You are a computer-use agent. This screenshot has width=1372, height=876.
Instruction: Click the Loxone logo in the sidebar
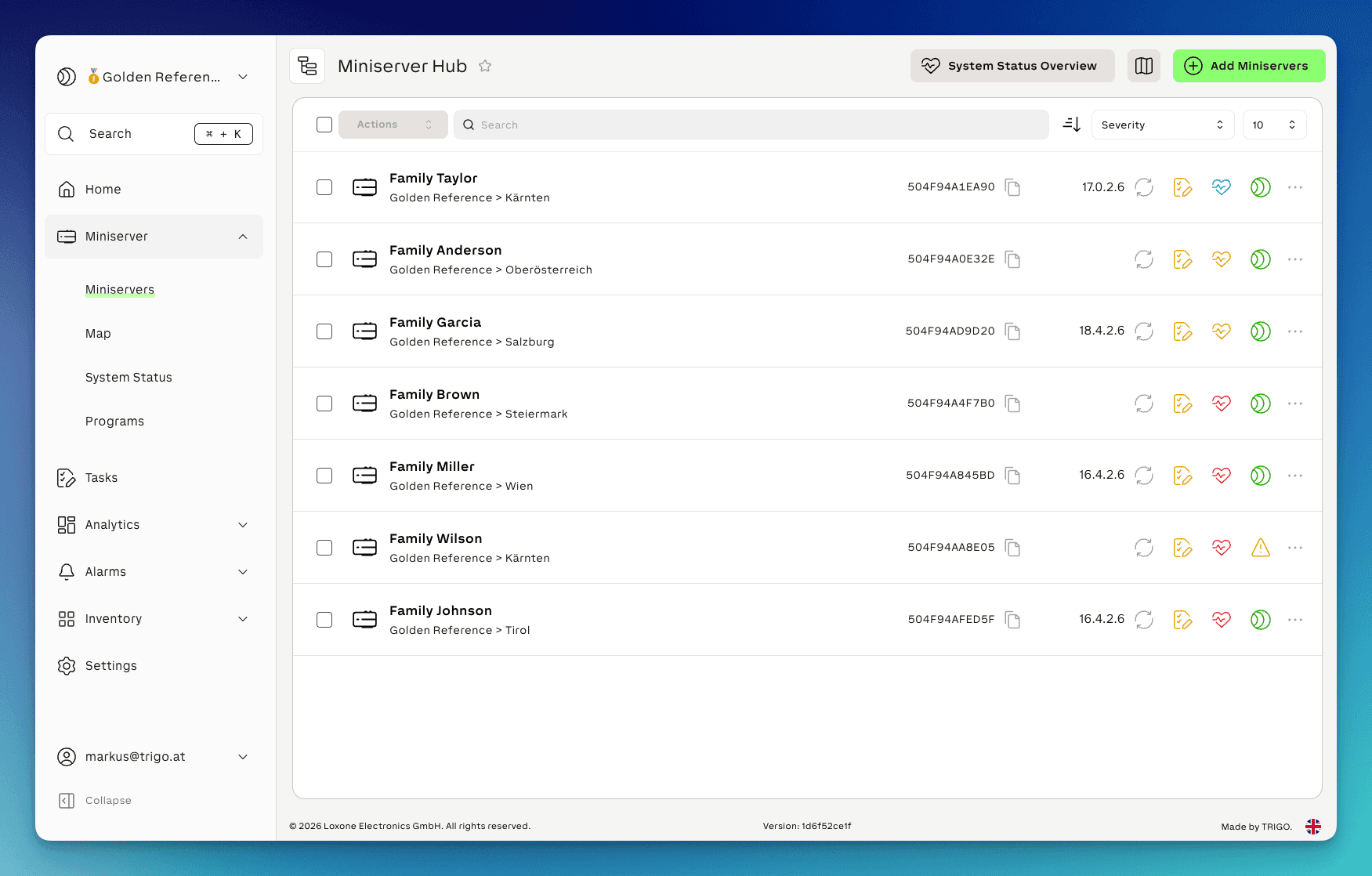click(67, 77)
